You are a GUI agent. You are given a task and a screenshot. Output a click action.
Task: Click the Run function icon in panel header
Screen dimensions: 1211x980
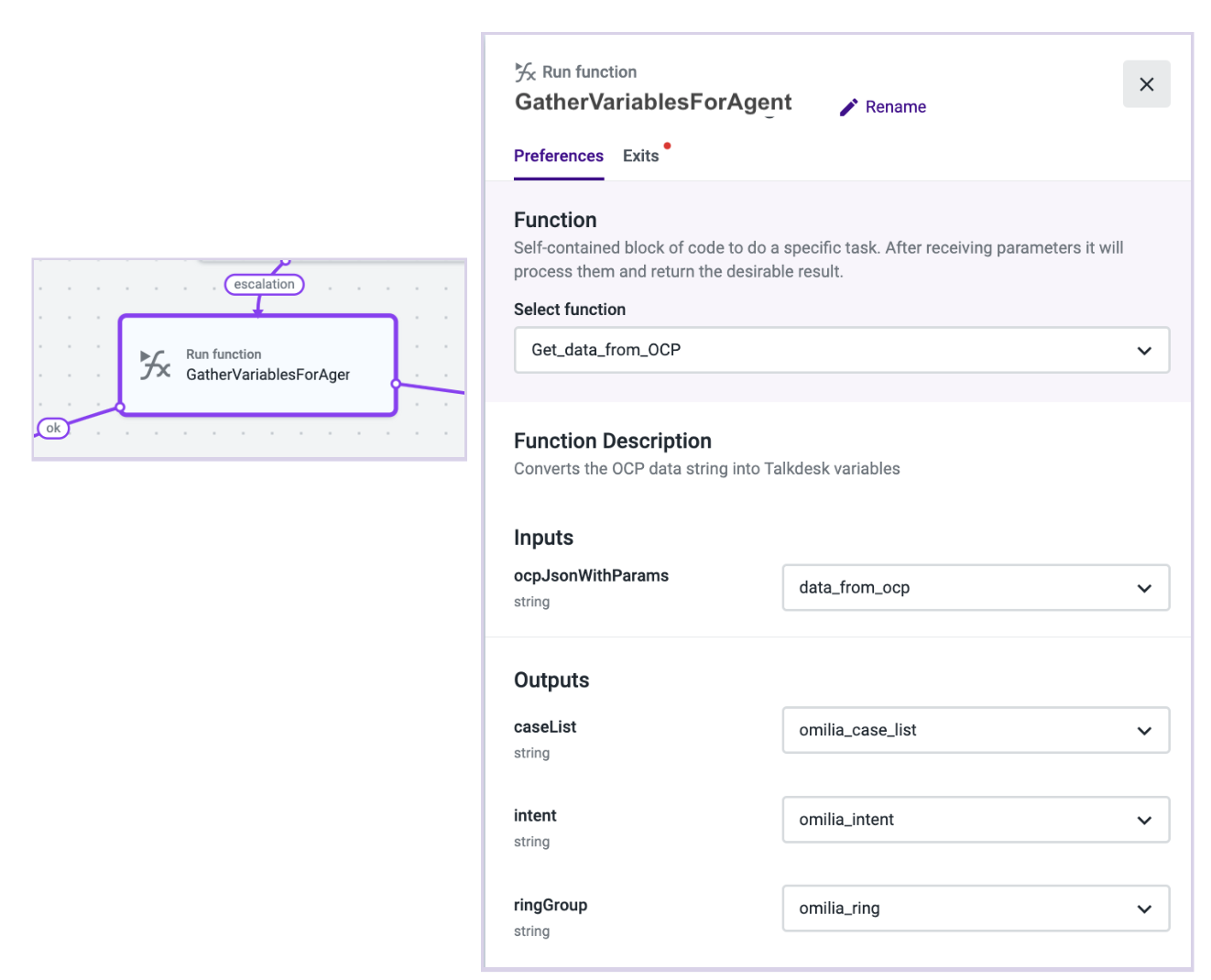coord(525,71)
